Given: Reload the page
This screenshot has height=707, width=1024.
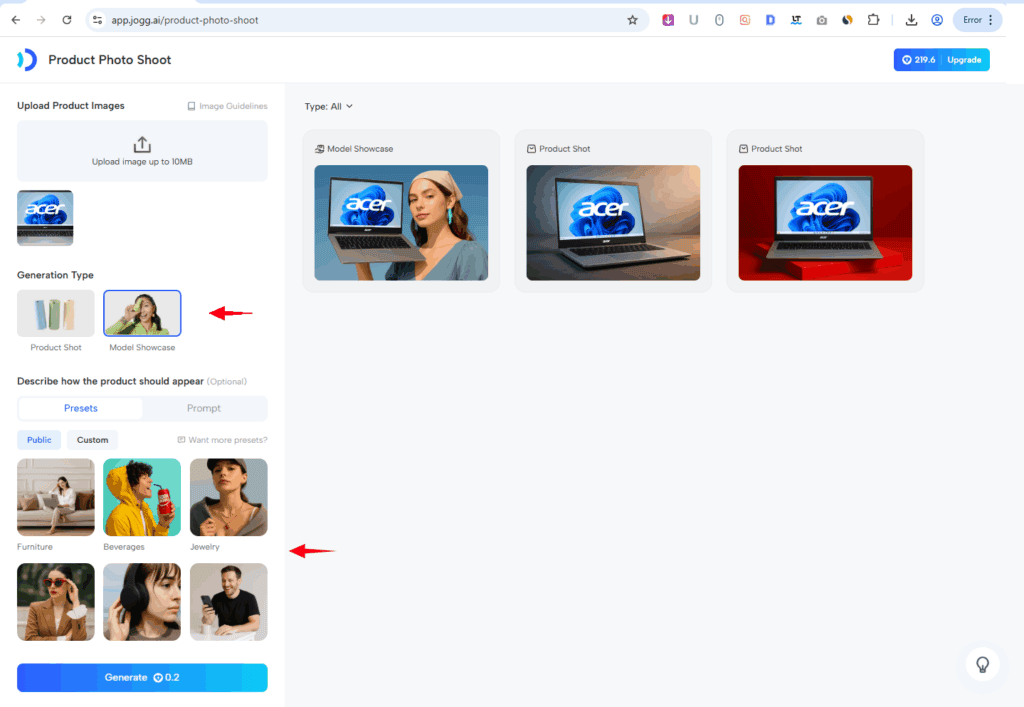Looking at the screenshot, I should [67, 20].
